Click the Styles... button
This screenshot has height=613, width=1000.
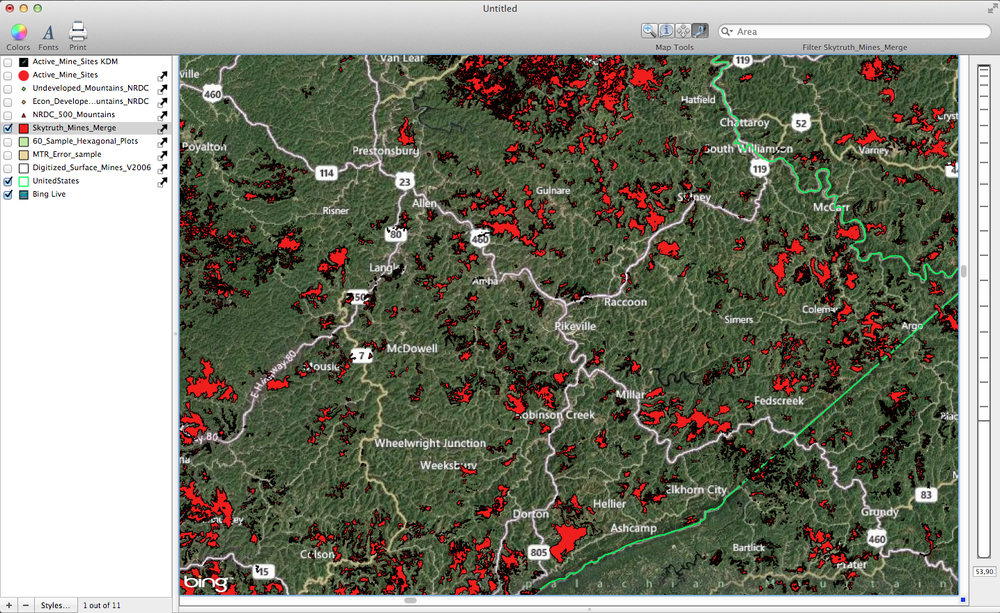pos(55,605)
